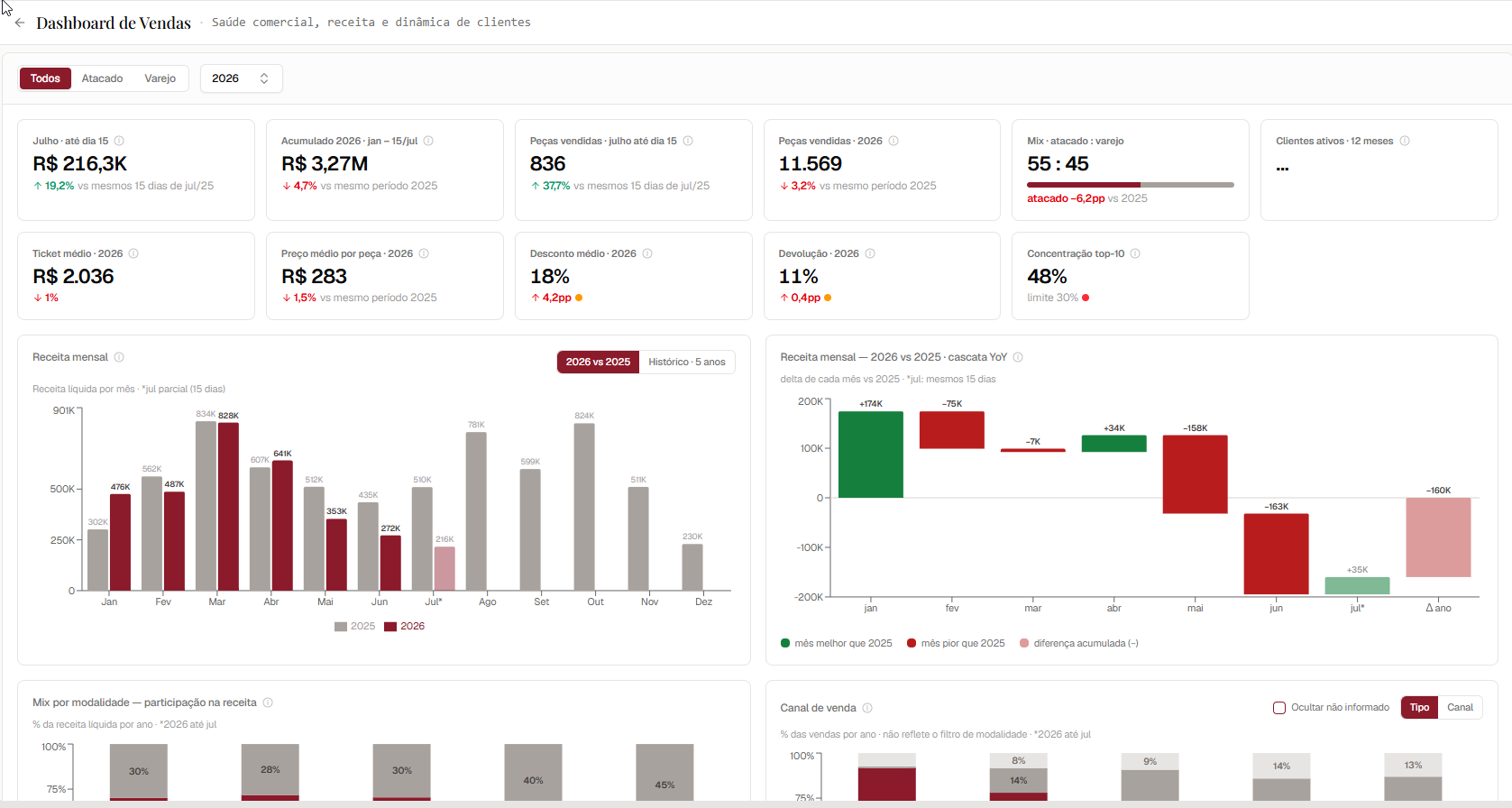
Task: Click mês melhor que 2025 legend item
Action: pos(836,643)
